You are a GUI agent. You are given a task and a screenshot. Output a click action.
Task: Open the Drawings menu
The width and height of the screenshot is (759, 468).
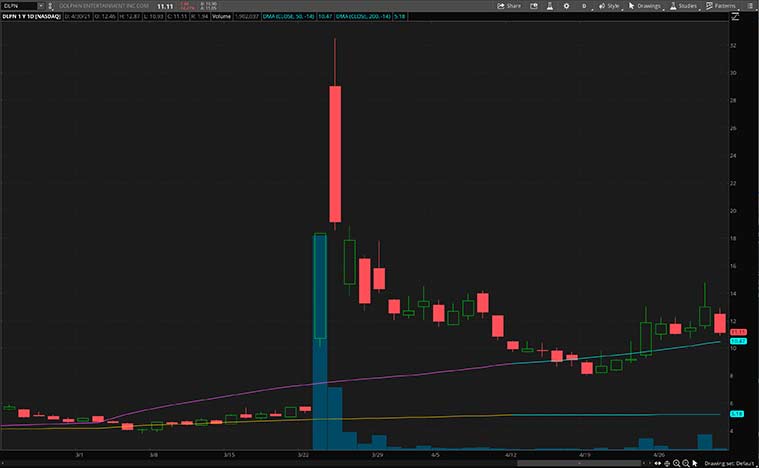point(646,5)
